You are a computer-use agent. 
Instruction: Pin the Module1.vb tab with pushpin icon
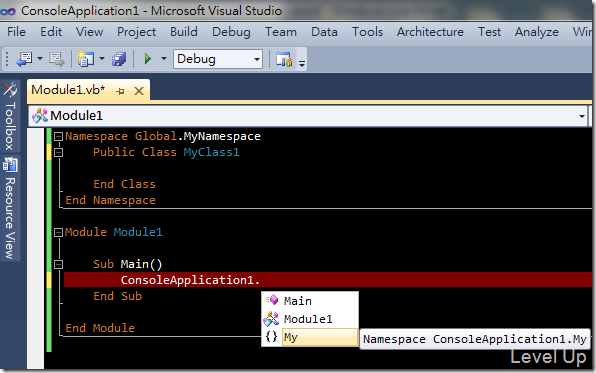120,91
